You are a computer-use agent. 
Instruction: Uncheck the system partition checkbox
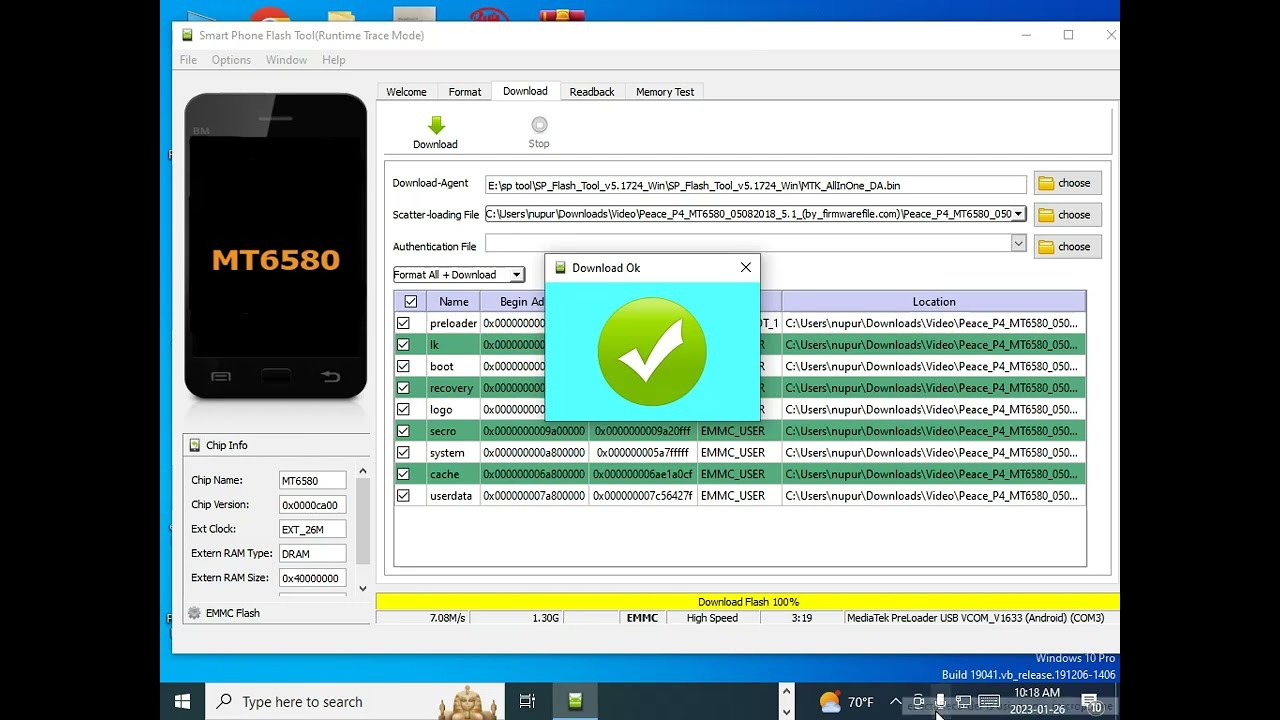(x=403, y=452)
